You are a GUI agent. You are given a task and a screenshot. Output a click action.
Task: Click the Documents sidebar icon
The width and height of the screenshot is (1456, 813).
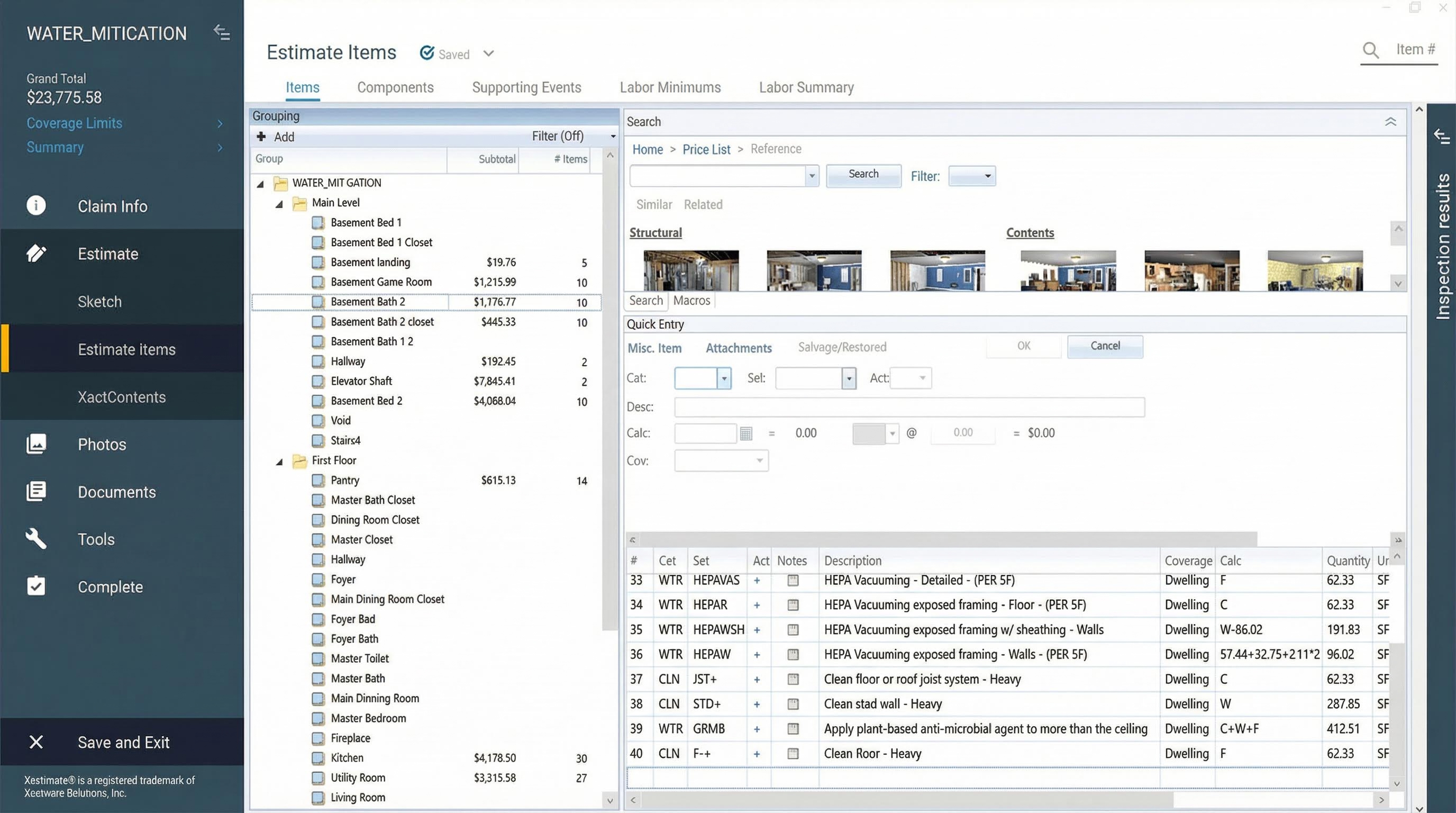pyautogui.click(x=36, y=491)
